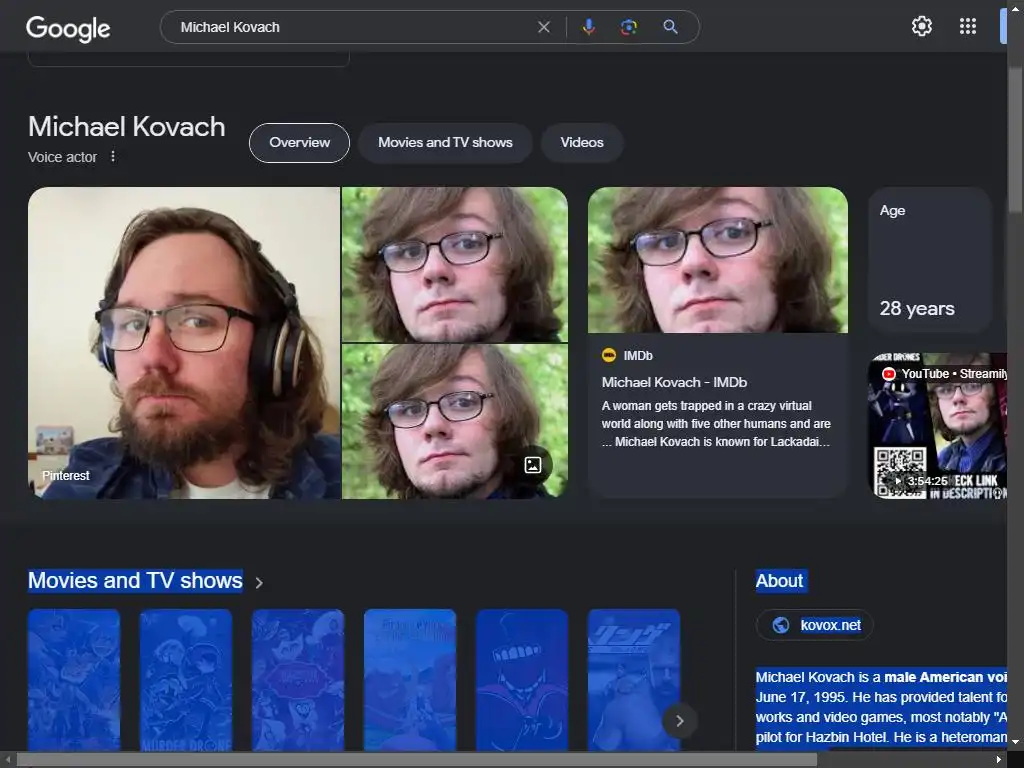Open the Google apps grid

(x=967, y=26)
